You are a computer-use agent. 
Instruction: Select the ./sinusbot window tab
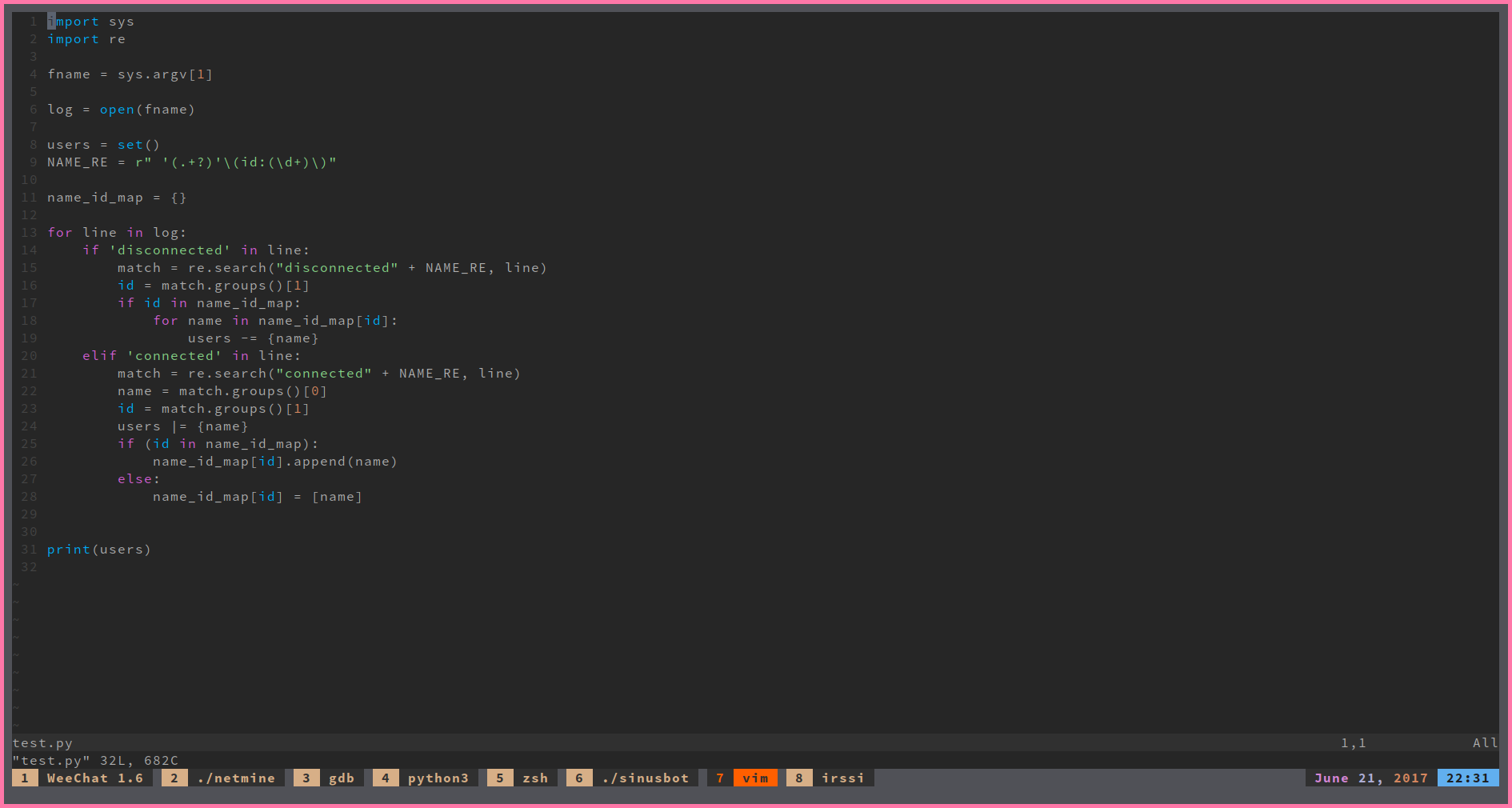[645, 778]
